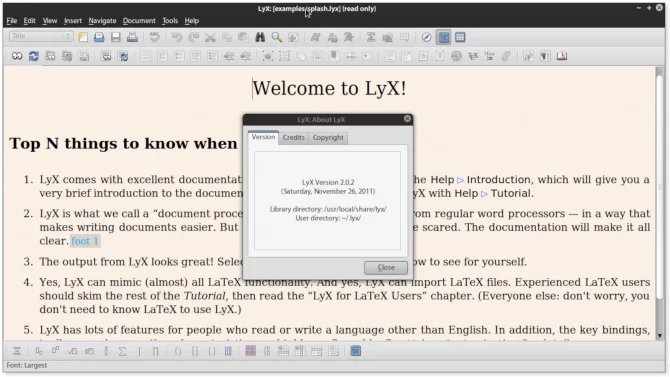This screenshot has width=670, height=377.
Task: Open the Document menu
Action: (x=139, y=21)
